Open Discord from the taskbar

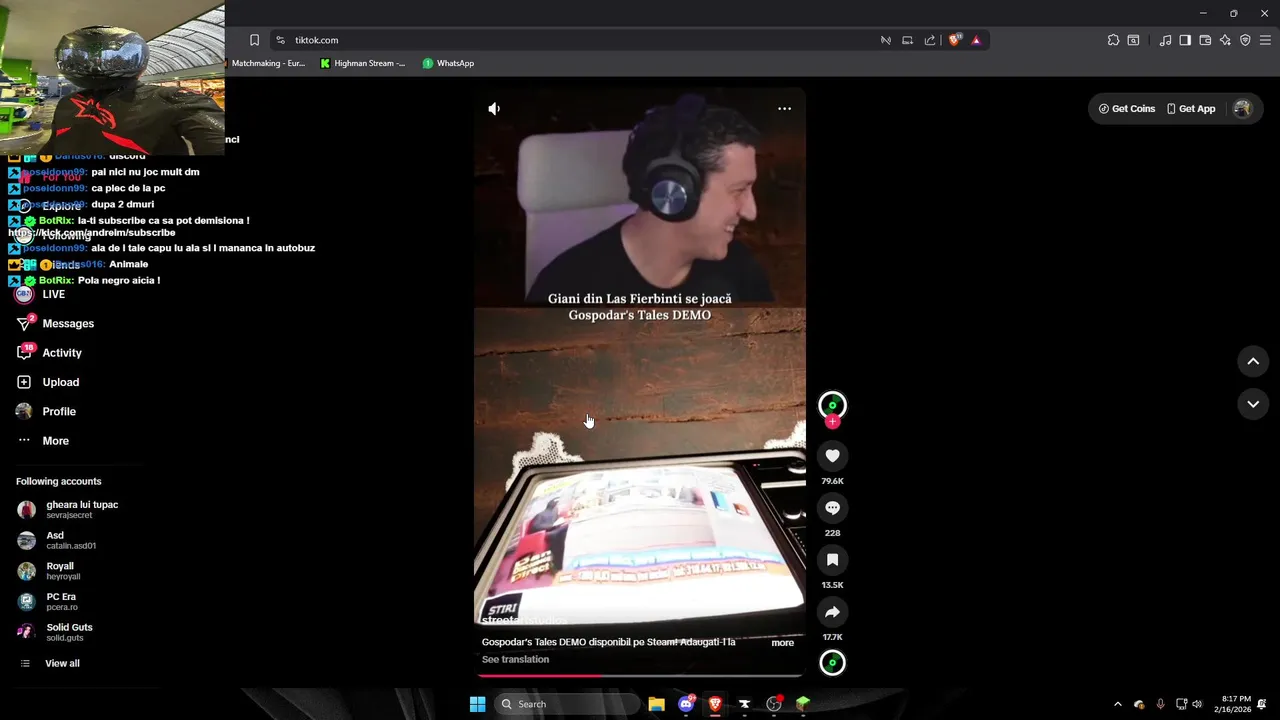click(686, 704)
